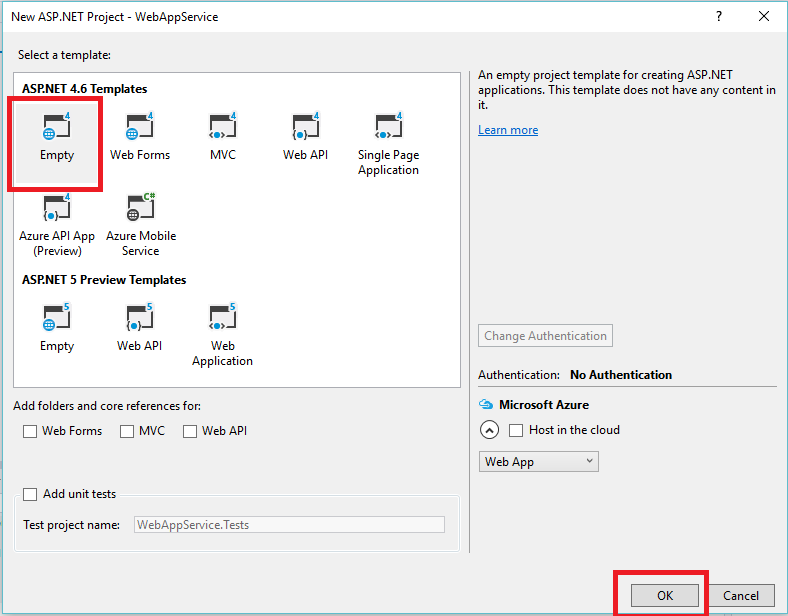
Task: Enable the Web Forms core references checkbox
Action: [x=30, y=431]
